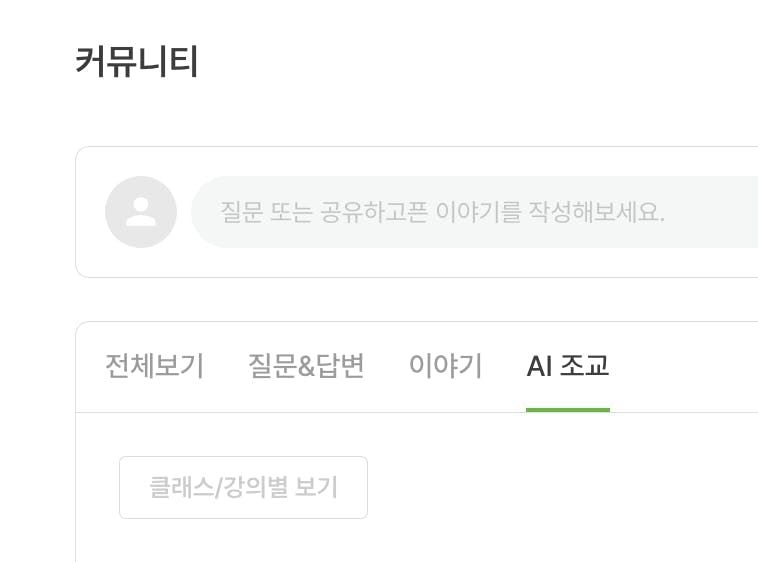Screen dimensions: 758x562
Task: Click the gray profile avatar icon
Action: 141,212
